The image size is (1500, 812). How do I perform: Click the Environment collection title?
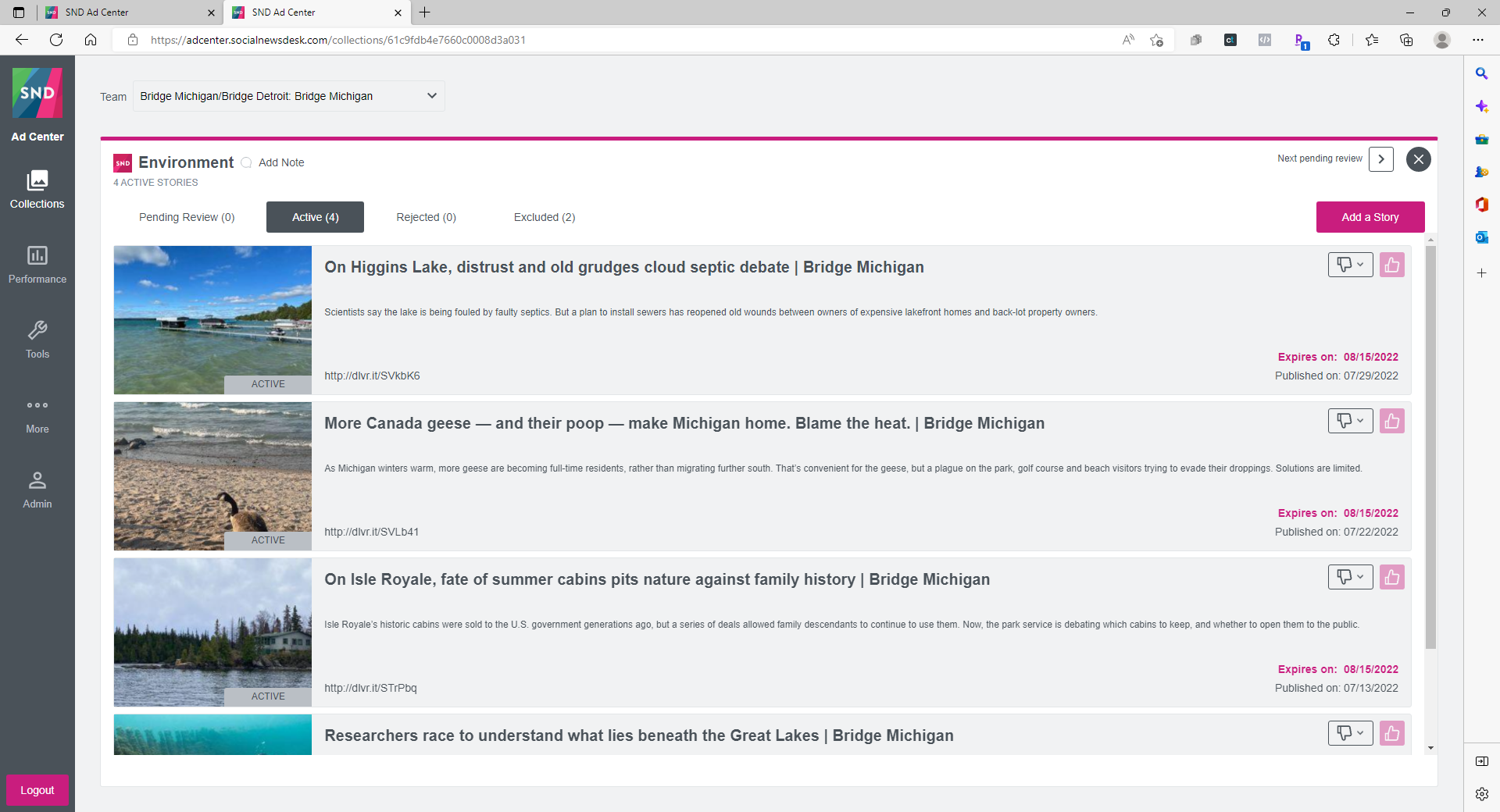tap(186, 162)
